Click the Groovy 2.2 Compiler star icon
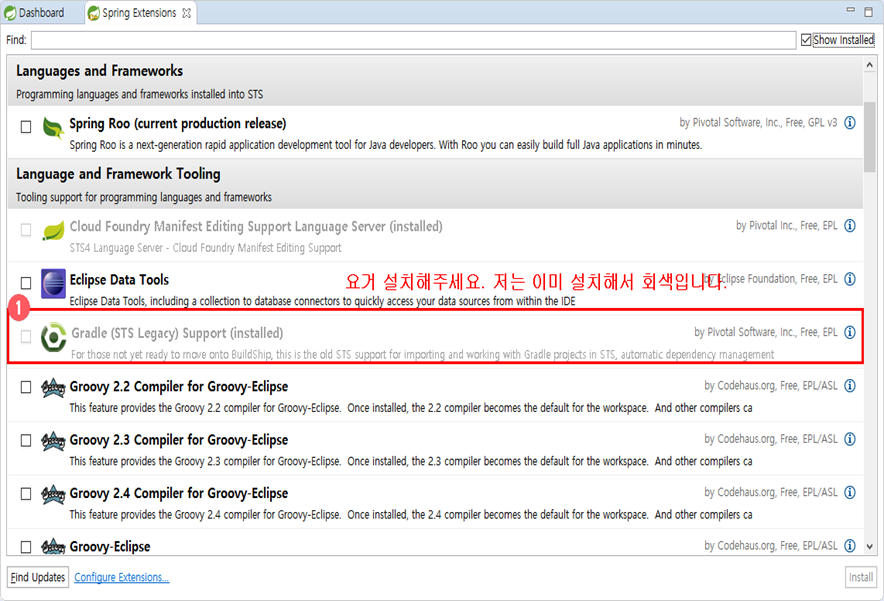884x601 pixels. pos(53,388)
